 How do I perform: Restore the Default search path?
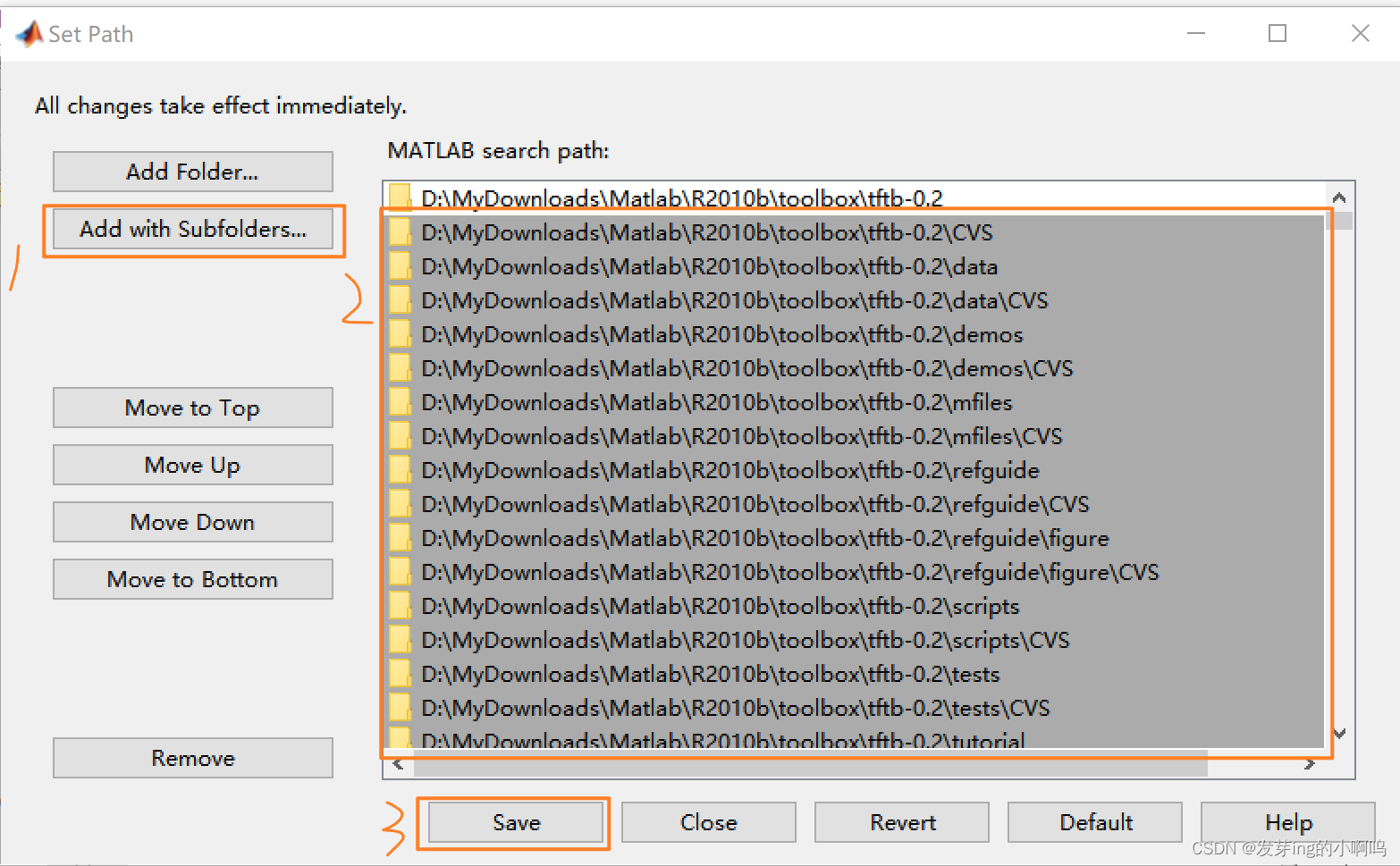pyautogui.click(x=1095, y=822)
